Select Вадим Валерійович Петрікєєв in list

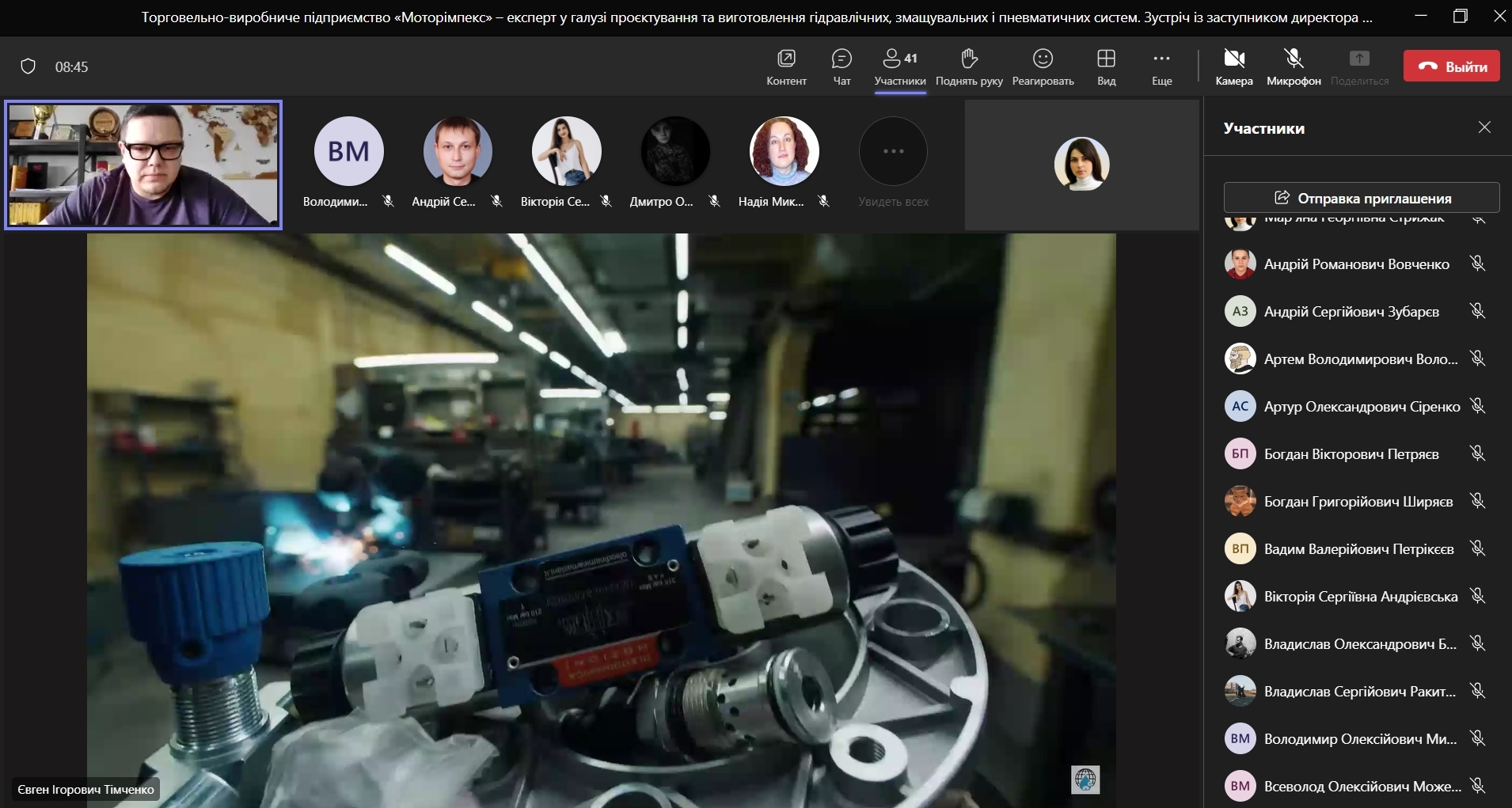click(1356, 549)
